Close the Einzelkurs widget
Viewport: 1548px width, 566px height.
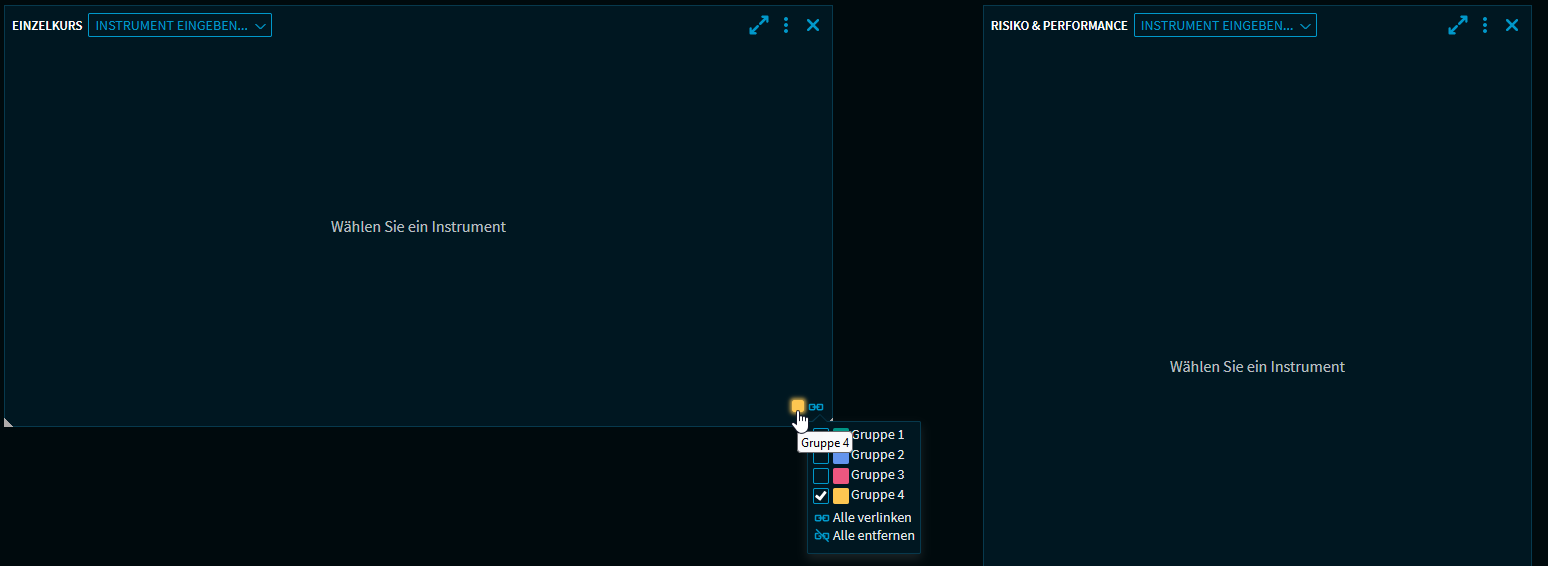tap(813, 25)
